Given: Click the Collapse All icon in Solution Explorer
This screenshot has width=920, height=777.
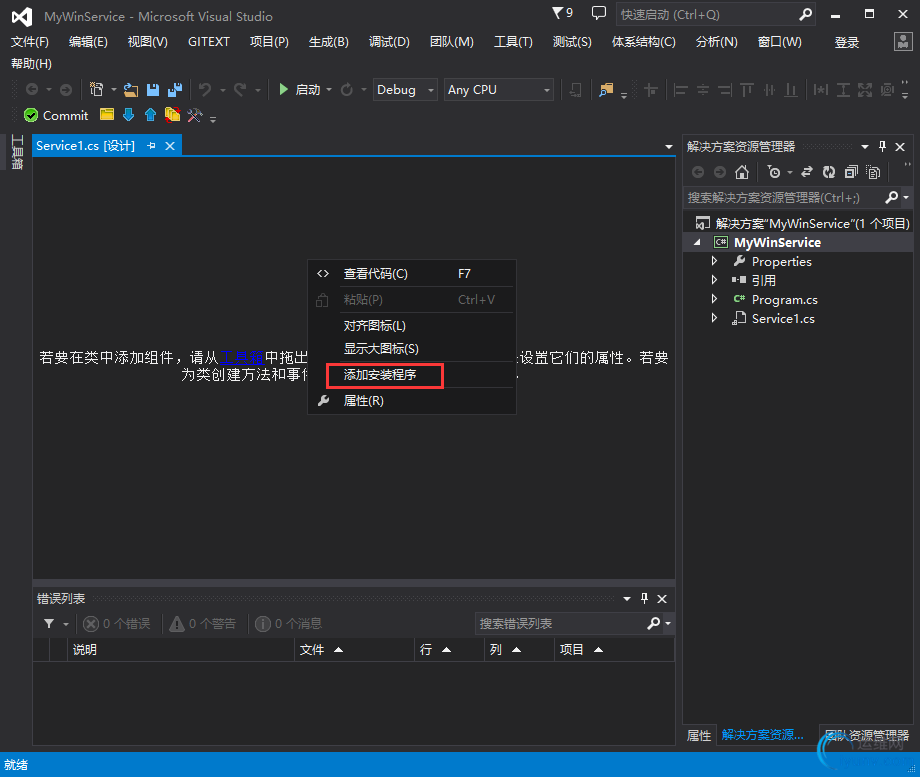Looking at the screenshot, I should coord(851,172).
